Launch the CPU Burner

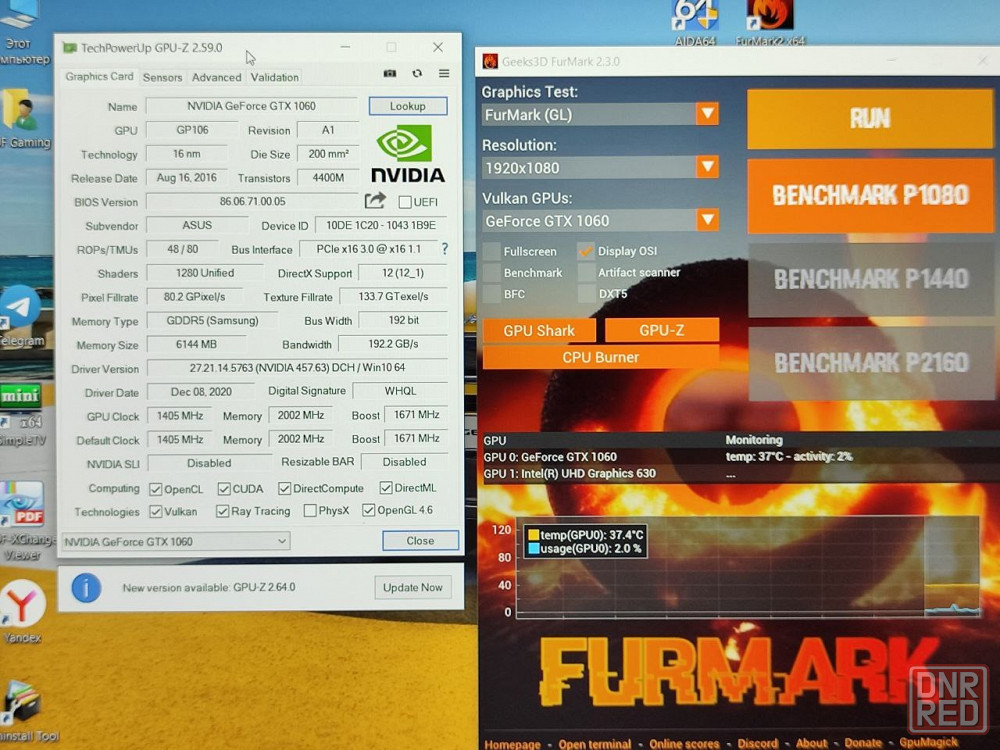click(600, 357)
